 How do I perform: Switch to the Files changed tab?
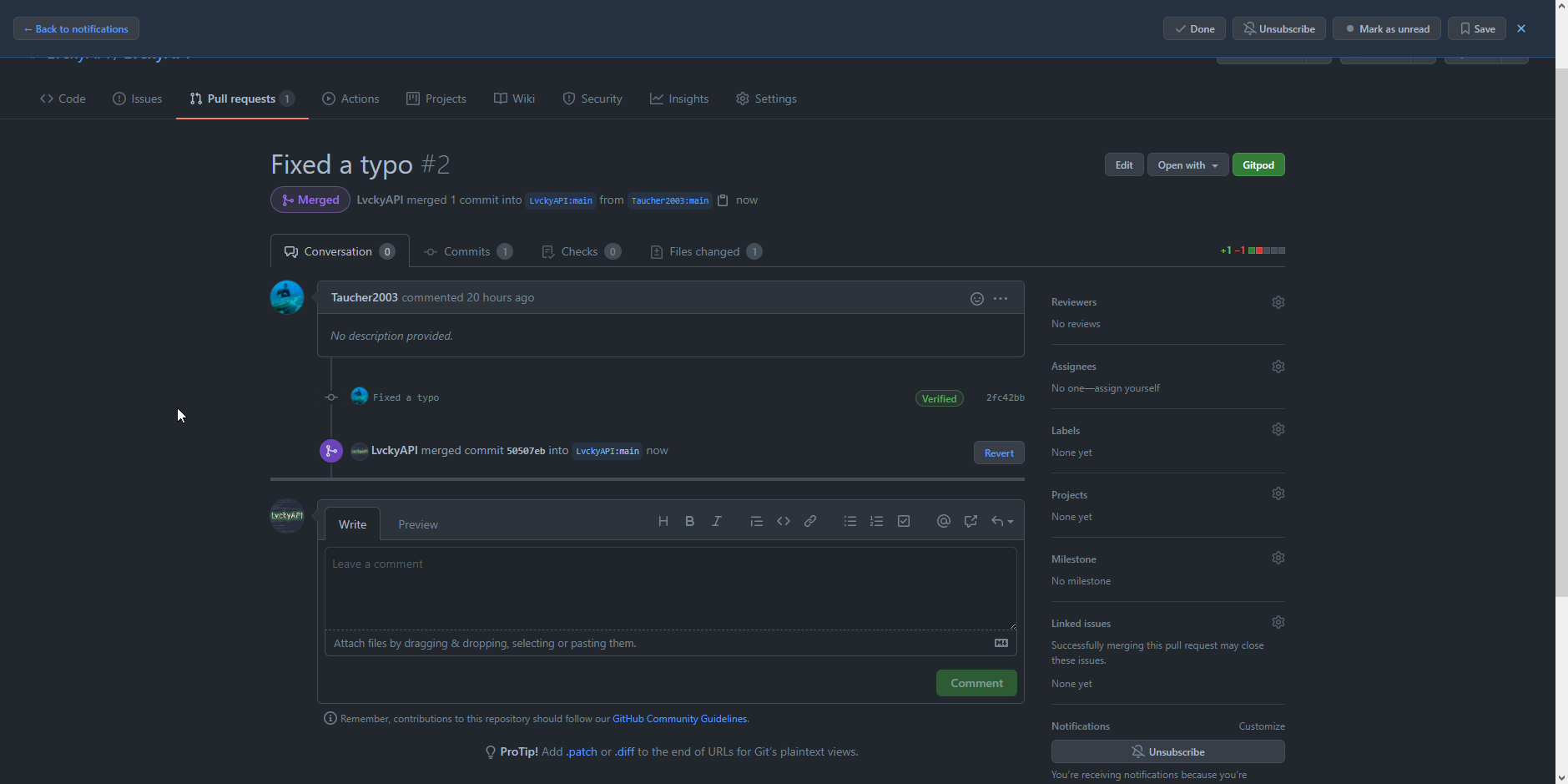tap(705, 251)
